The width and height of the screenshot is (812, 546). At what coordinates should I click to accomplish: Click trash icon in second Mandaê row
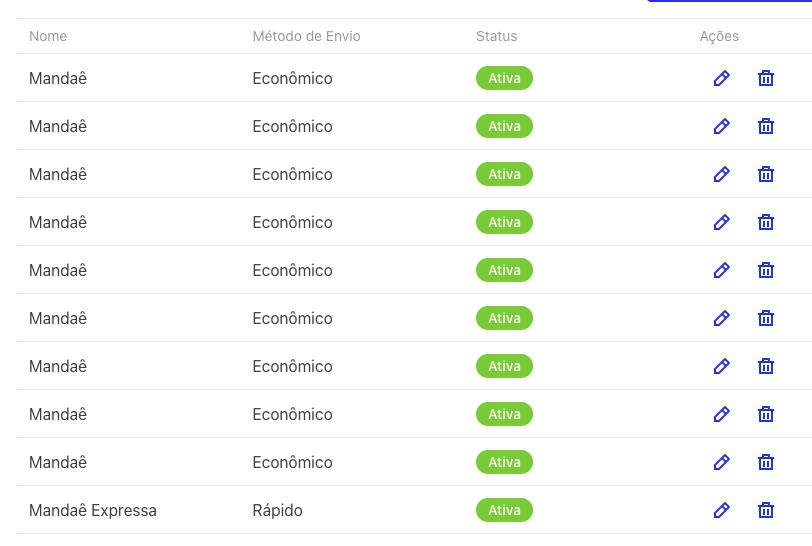[x=766, y=126]
